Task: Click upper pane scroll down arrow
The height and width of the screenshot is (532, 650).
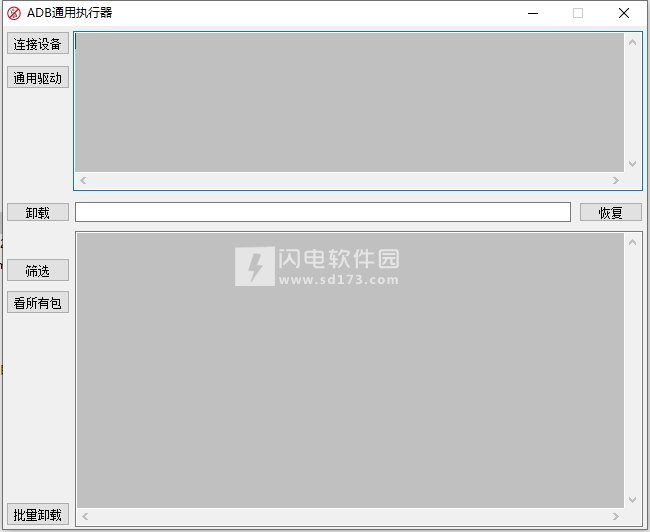Action: (x=632, y=163)
